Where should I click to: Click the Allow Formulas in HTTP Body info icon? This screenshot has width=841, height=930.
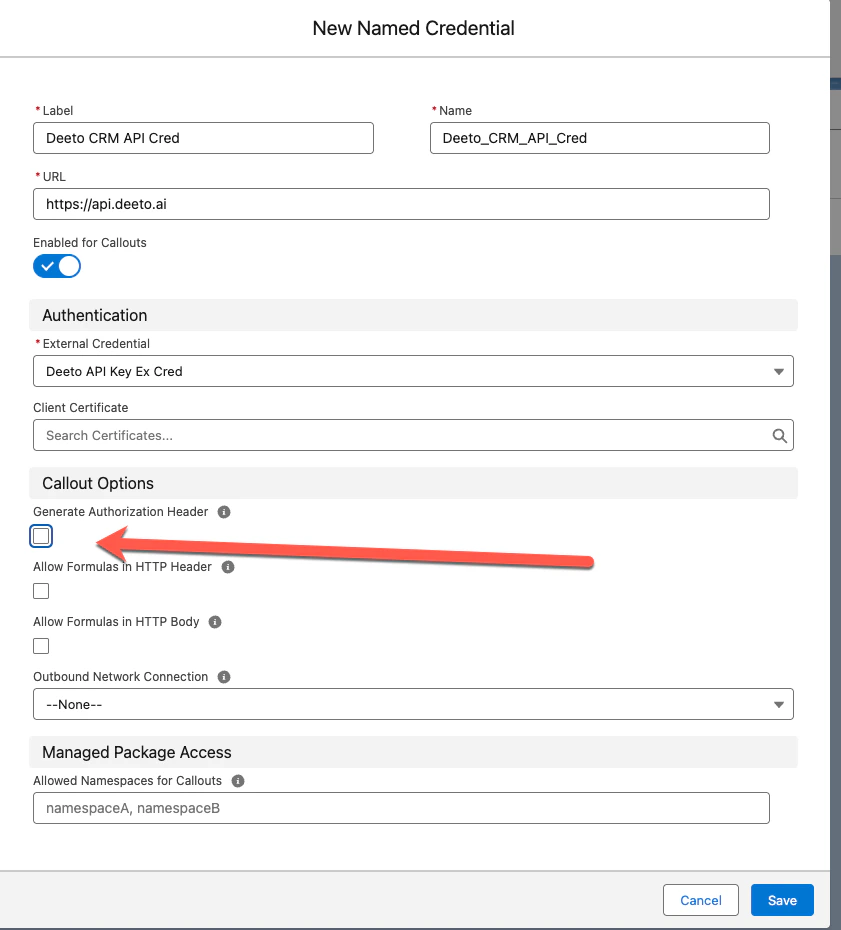coord(215,622)
